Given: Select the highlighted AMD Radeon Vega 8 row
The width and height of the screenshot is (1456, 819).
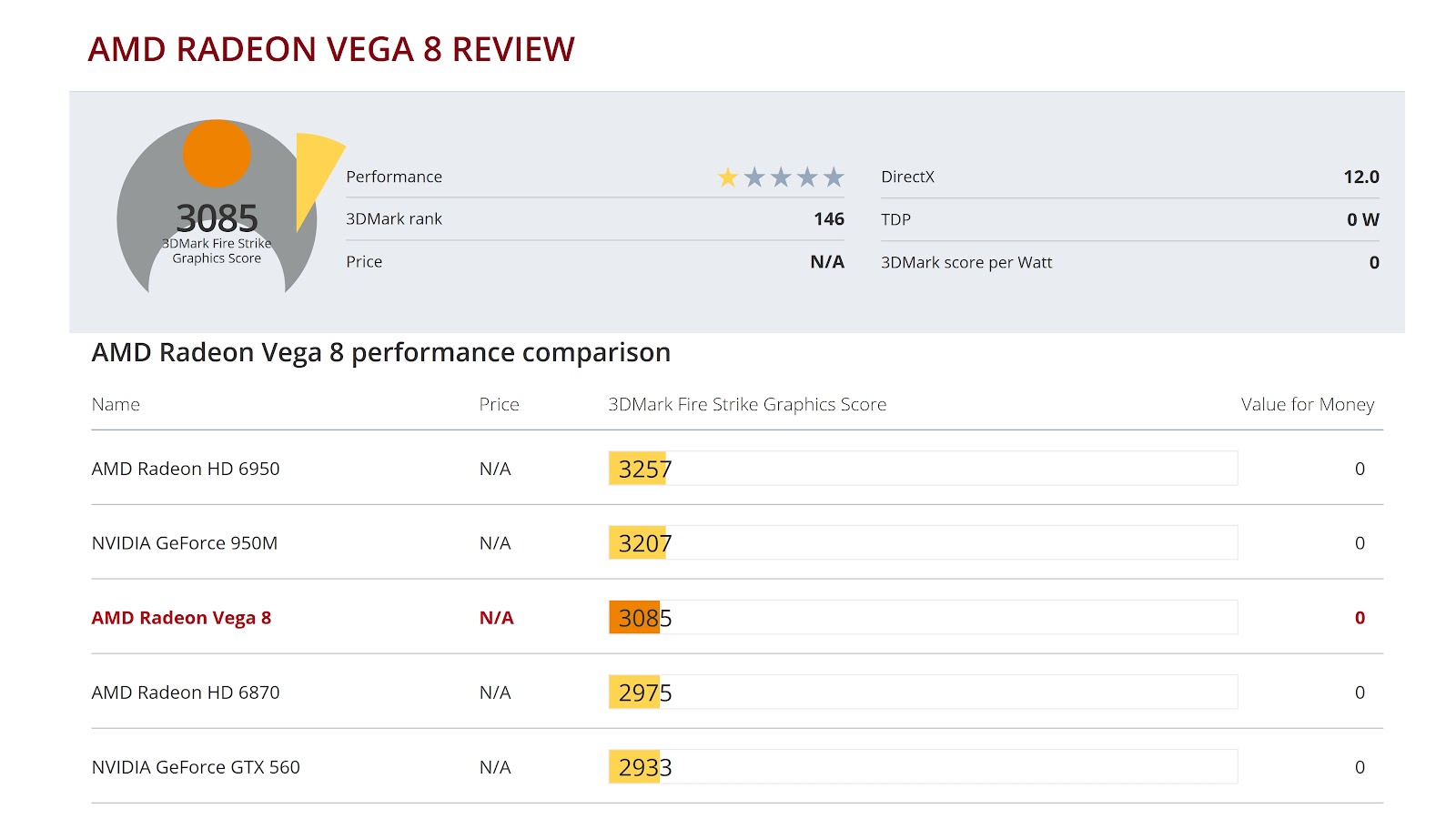Looking at the screenshot, I should point(737,617).
